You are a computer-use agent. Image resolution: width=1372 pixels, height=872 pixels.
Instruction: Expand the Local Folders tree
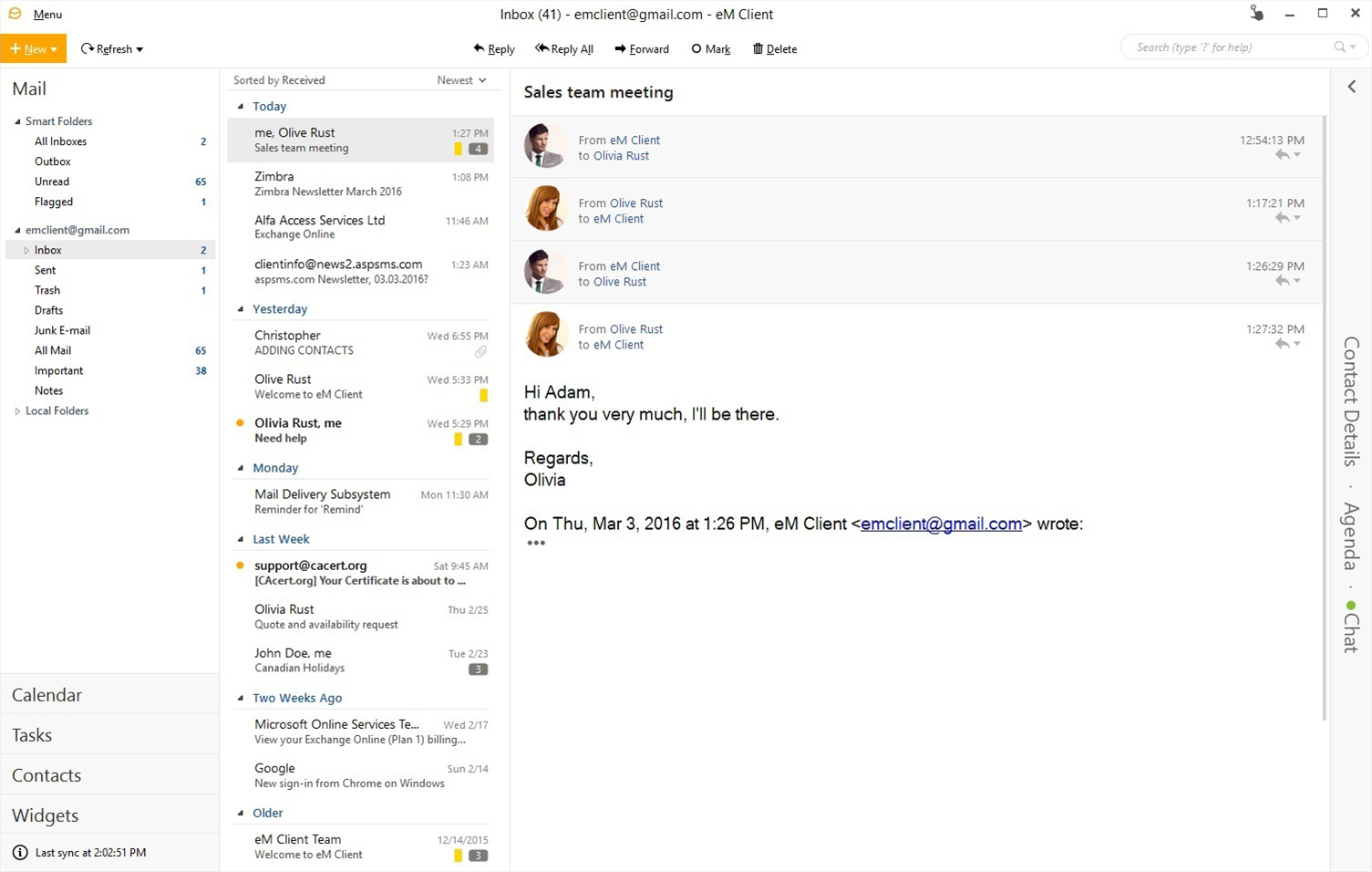tap(17, 411)
